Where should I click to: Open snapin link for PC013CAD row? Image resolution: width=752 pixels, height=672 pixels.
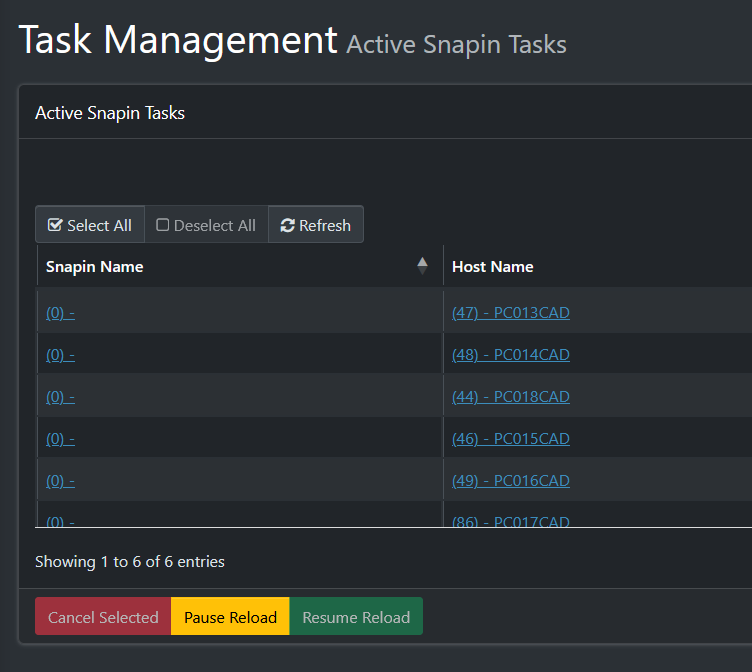coord(60,313)
